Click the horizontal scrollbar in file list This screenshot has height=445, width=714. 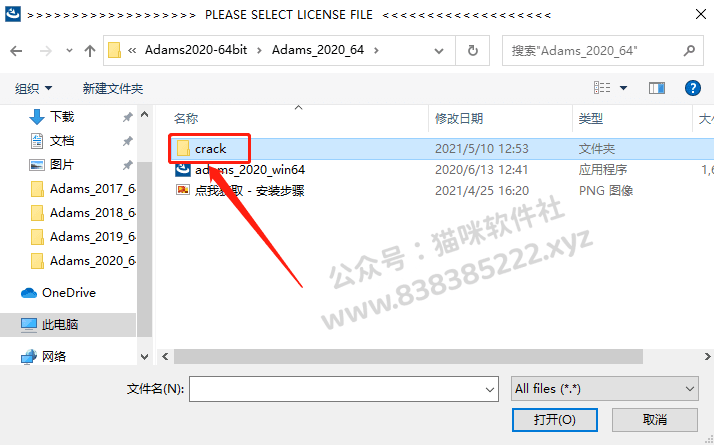pos(408,357)
